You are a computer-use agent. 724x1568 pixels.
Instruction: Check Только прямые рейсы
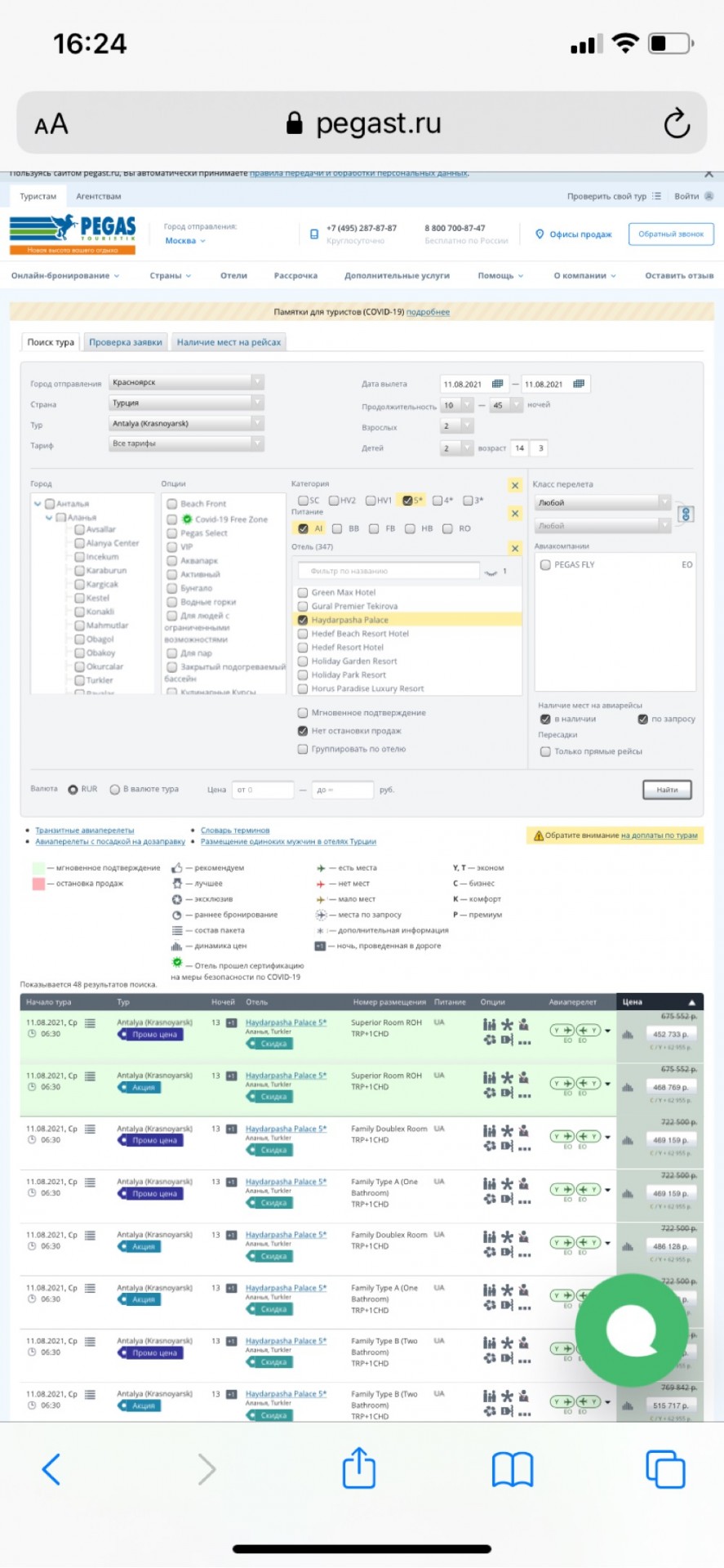click(545, 751)
